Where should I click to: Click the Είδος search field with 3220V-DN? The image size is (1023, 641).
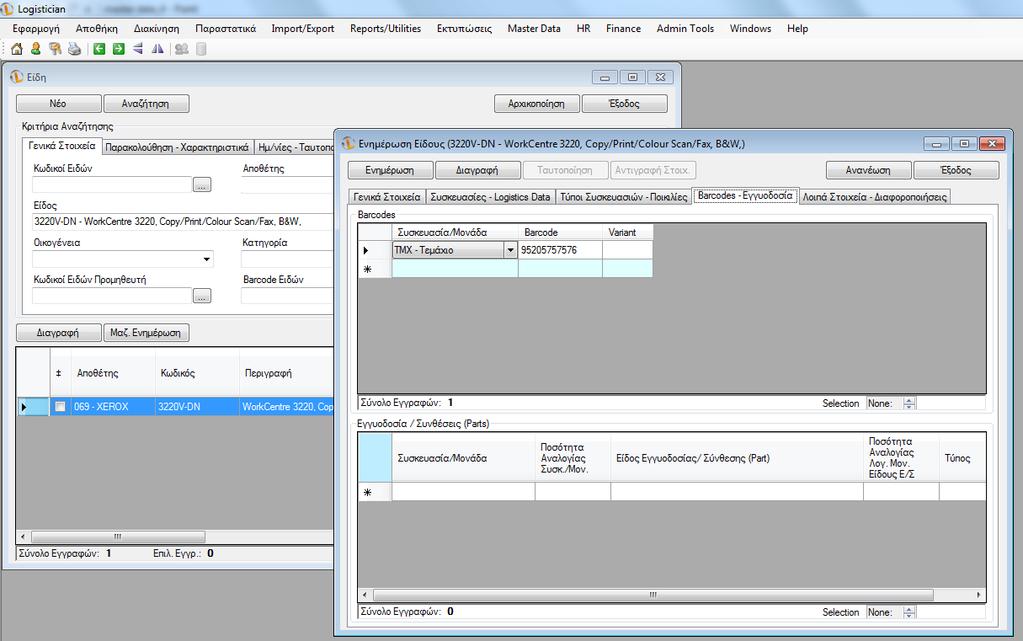tap(182, 222)
